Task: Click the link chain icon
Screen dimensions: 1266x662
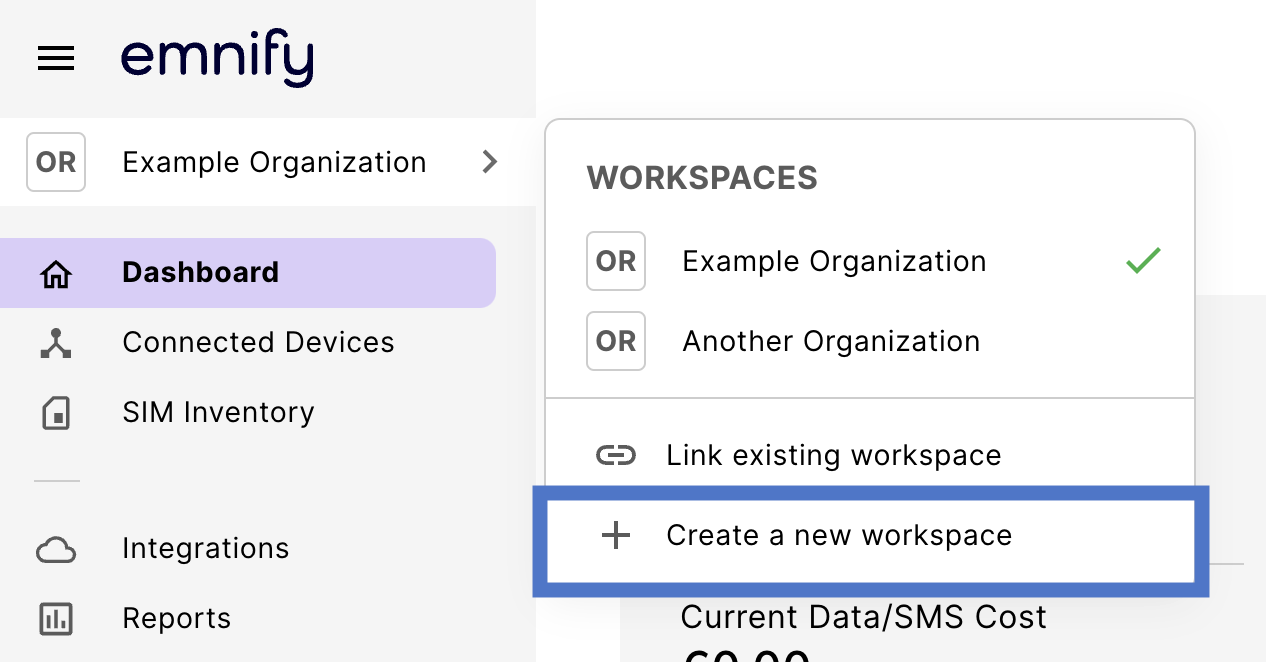Action: point(615,456)
